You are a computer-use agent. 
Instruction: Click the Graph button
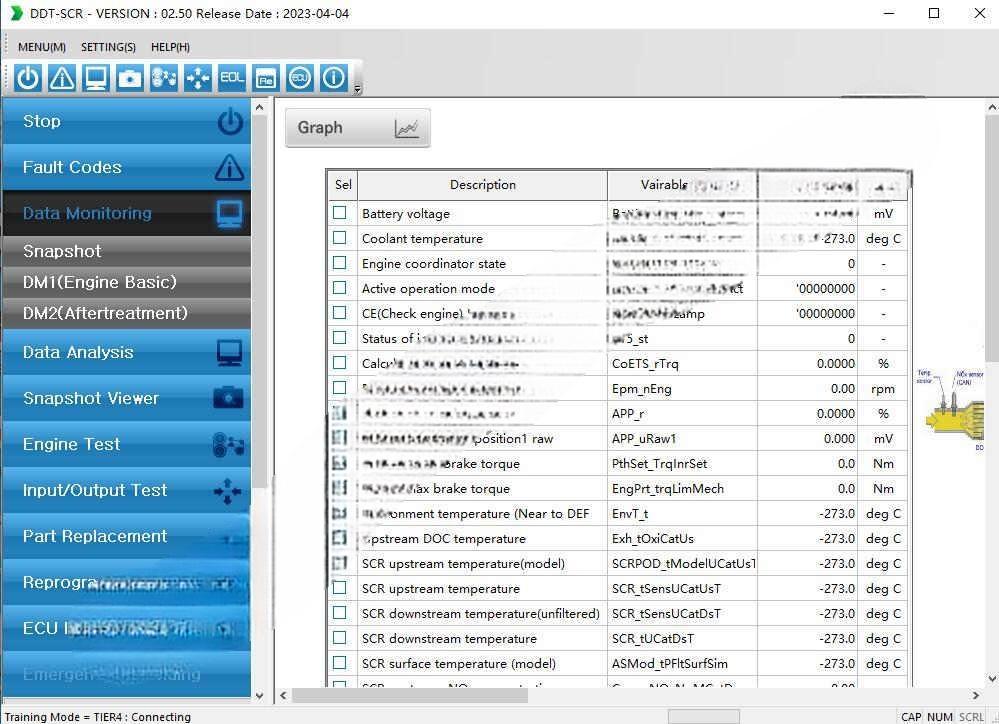point(357,128)
